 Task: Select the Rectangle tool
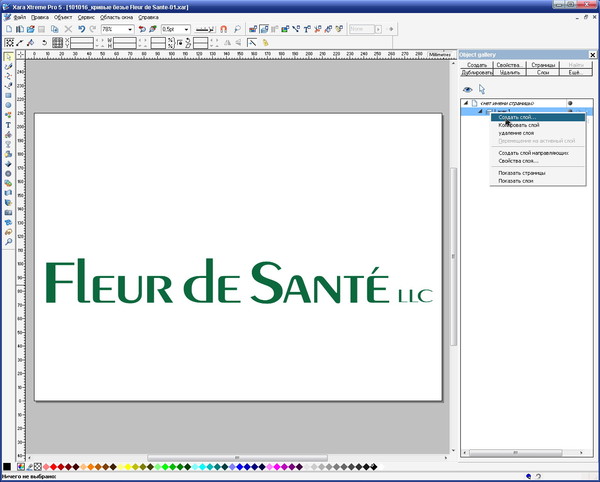pyautogui.click(x=8, y=96)
